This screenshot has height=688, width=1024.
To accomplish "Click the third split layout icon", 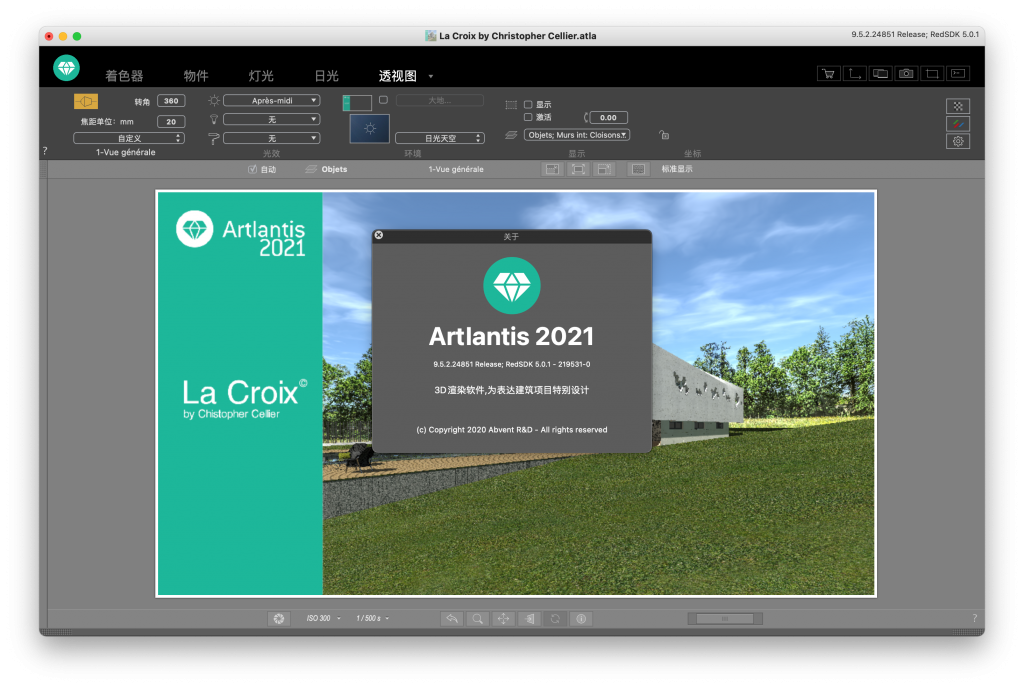I will [604, 169].
